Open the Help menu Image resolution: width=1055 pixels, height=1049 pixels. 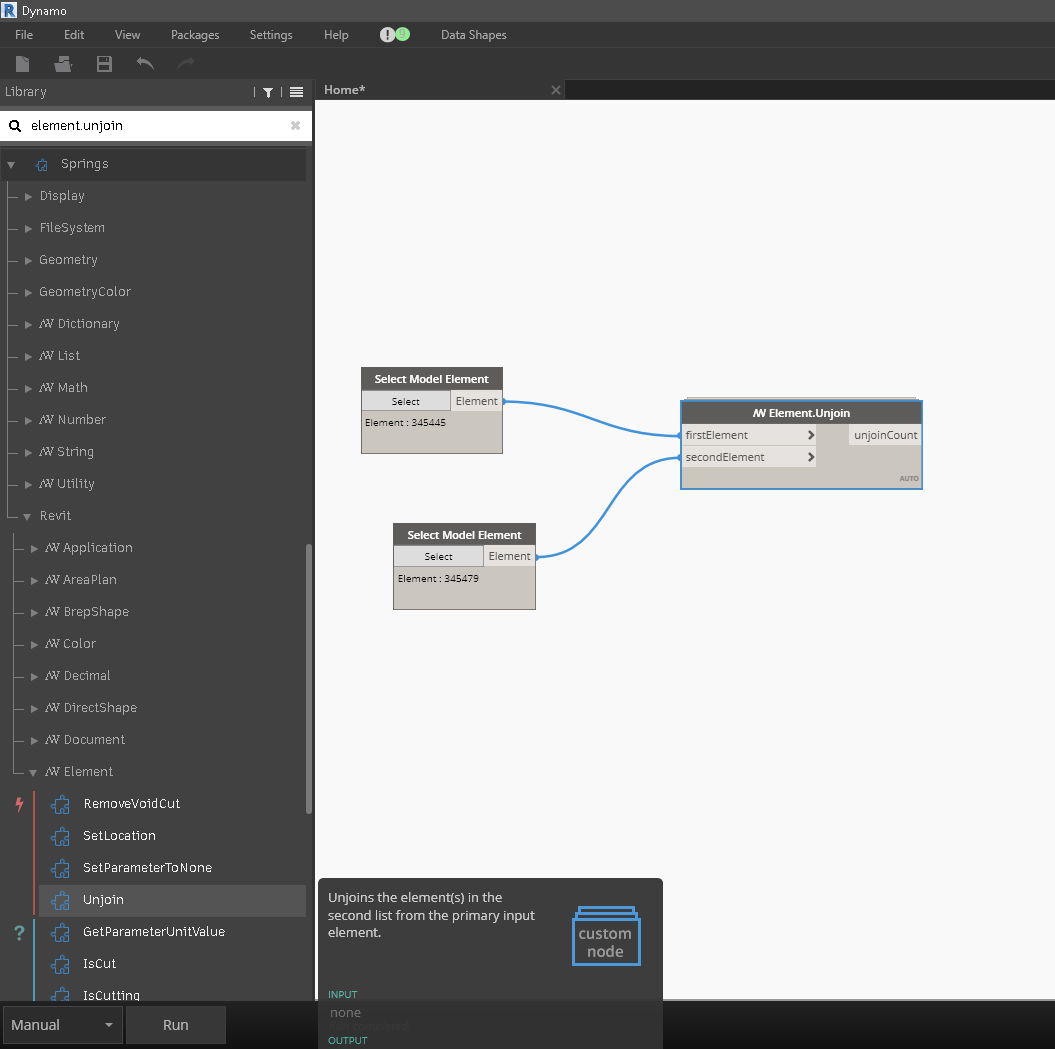336,35
